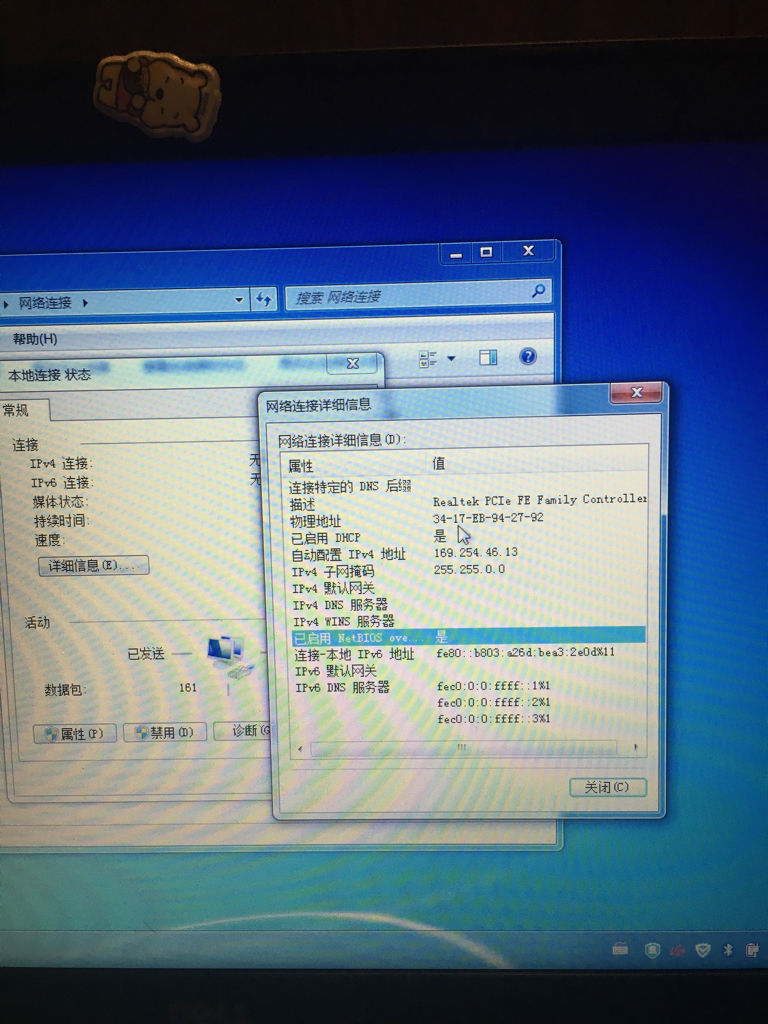This screenshot has width=768, height=1024.
Task: Click the change view icon in toolbar
Action: coord(428,359)
